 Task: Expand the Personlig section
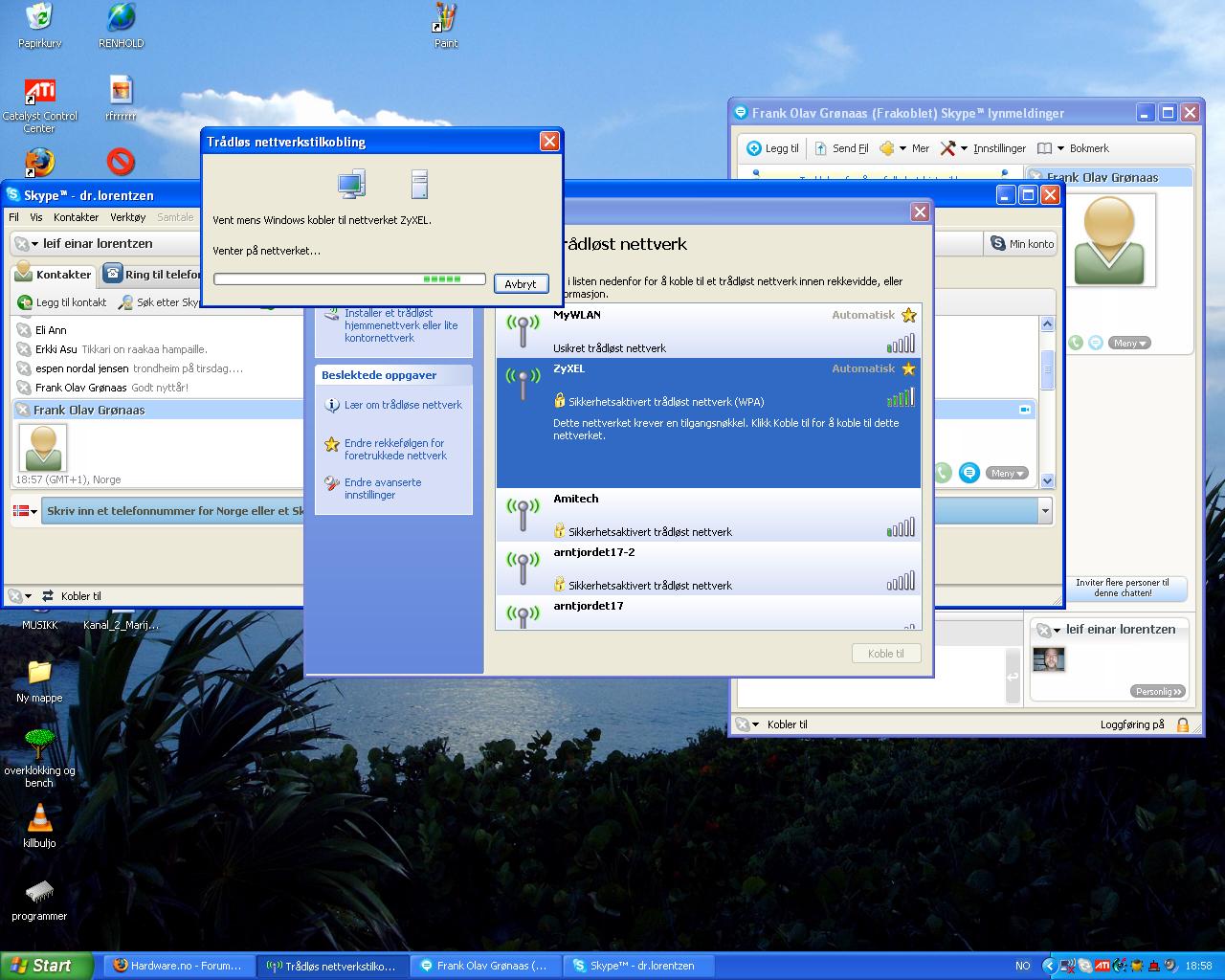coord(1157,691)
